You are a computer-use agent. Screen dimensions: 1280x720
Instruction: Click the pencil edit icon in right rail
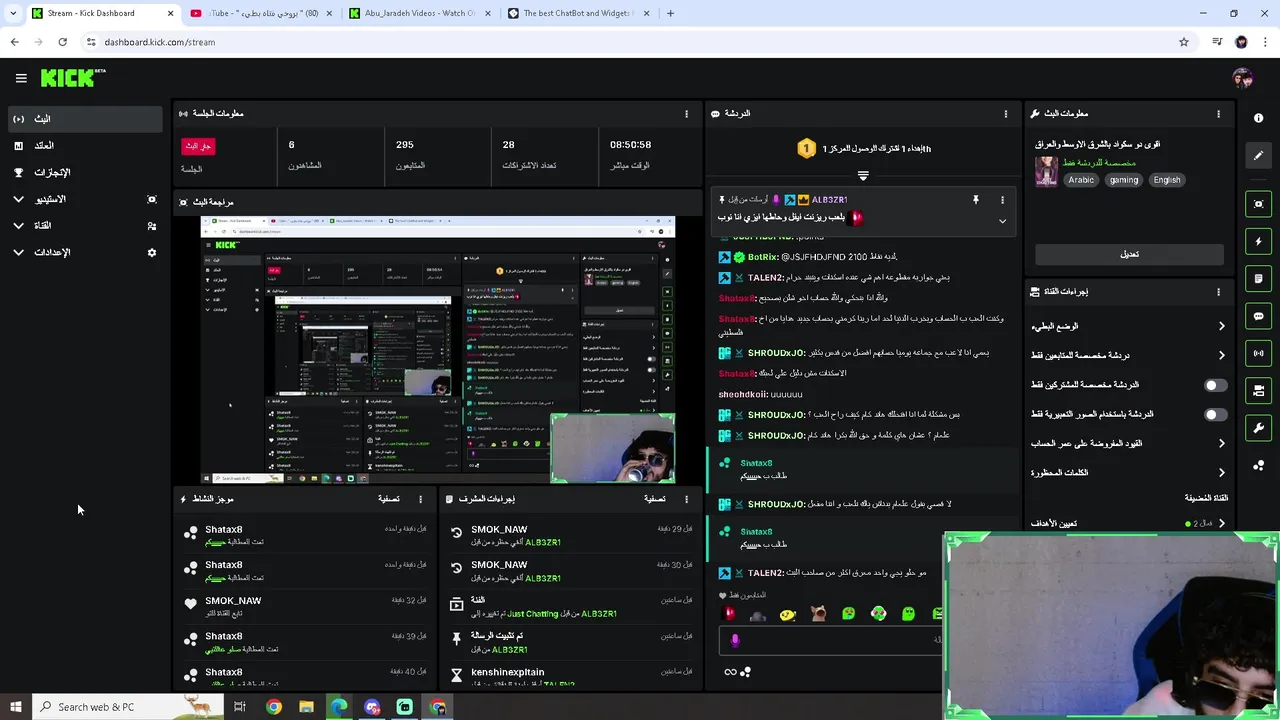coord(1258,155)
